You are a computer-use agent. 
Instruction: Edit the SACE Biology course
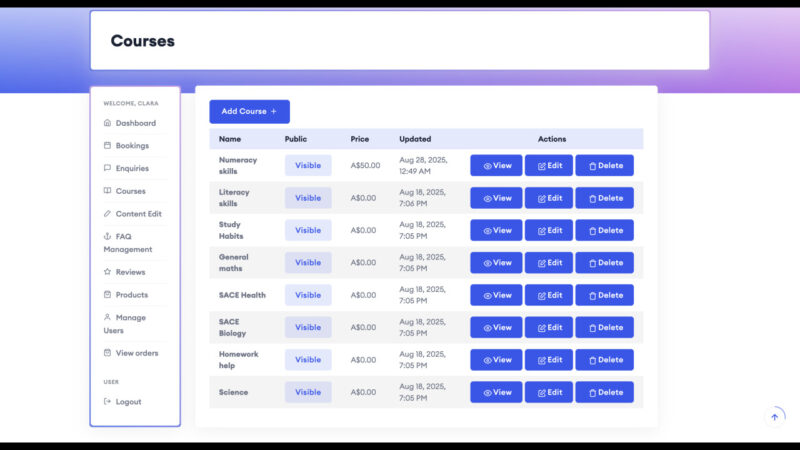coord(548,328)
